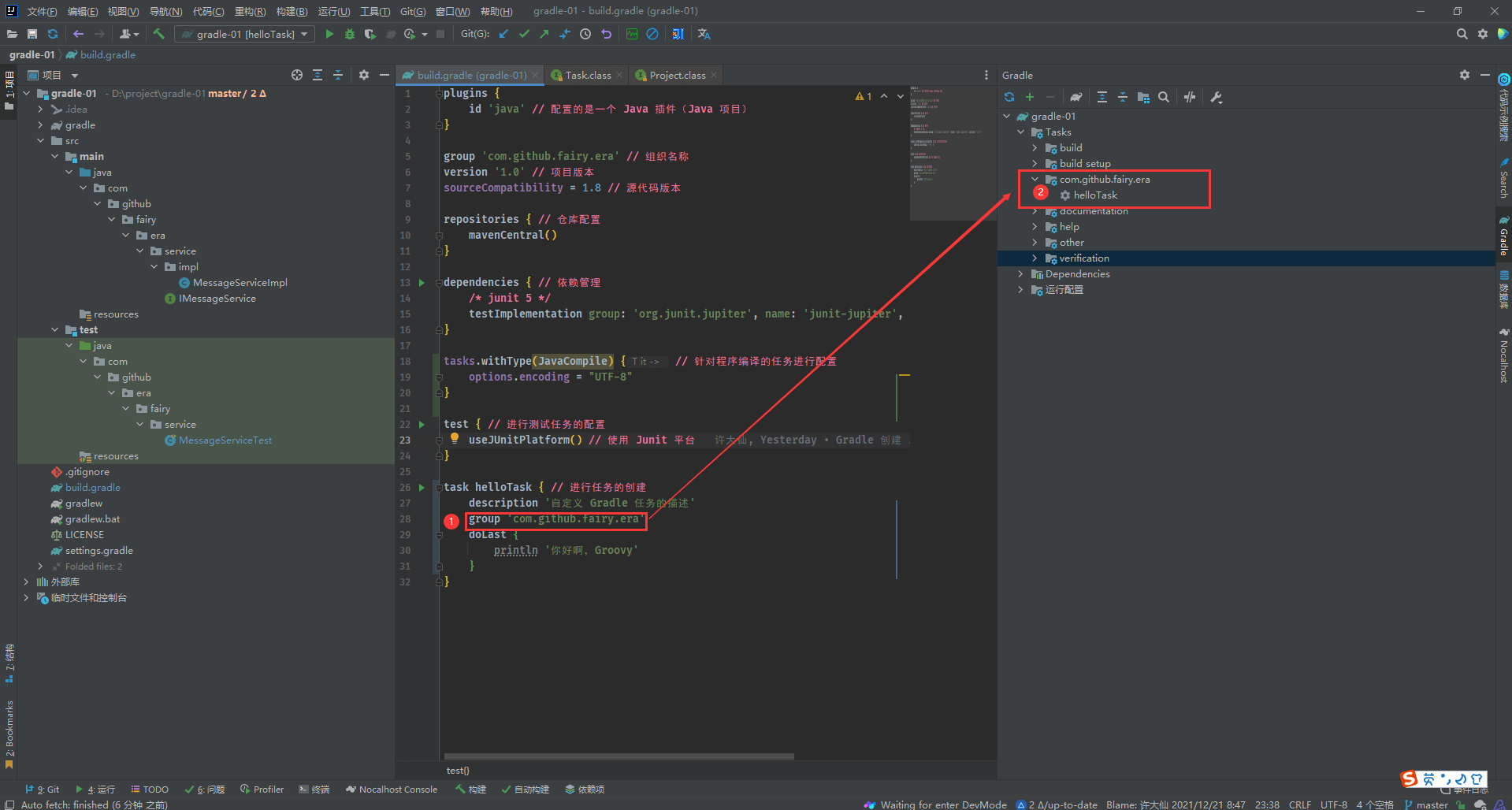Expand the Dependencies node in Gradle panel
Viewport: 1512px width, 810px height.
pyautogui.click(x=1021, y=274)
